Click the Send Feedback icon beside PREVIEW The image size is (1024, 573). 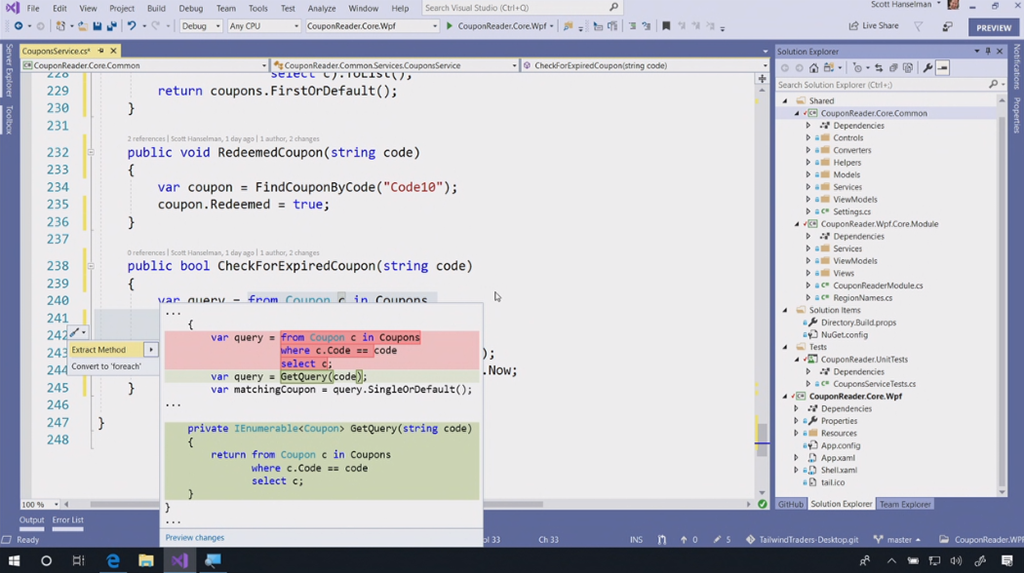tap(945, 27)
